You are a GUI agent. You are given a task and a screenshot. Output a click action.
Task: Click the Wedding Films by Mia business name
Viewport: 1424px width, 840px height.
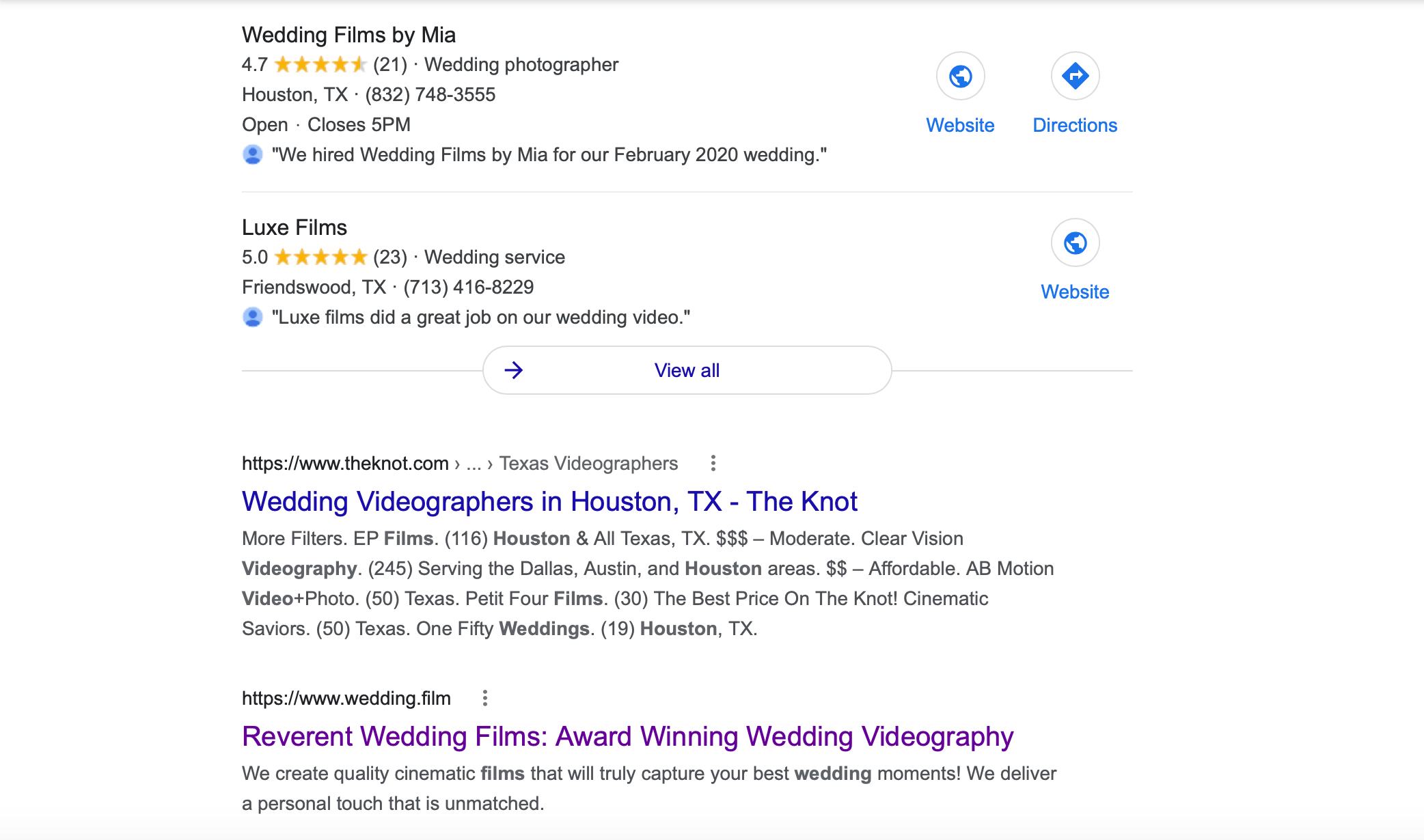click(348, 35)
